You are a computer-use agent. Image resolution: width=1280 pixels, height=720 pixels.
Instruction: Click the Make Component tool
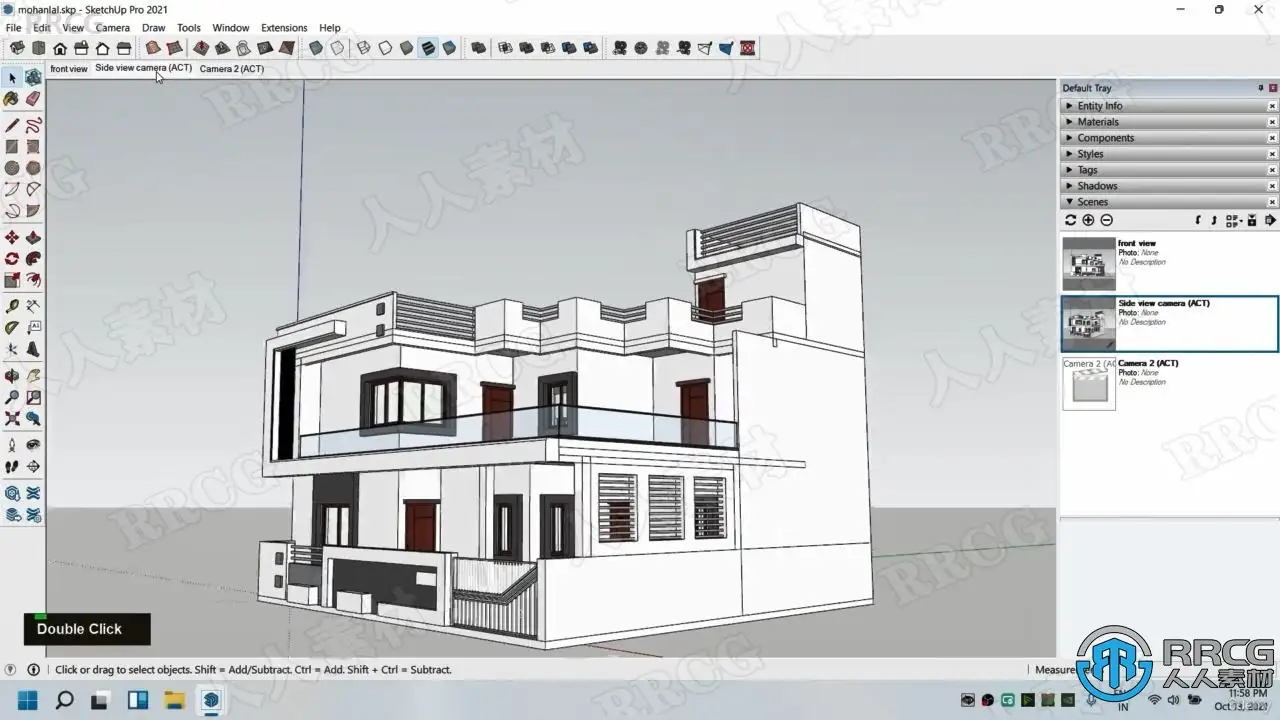point(33,77)
